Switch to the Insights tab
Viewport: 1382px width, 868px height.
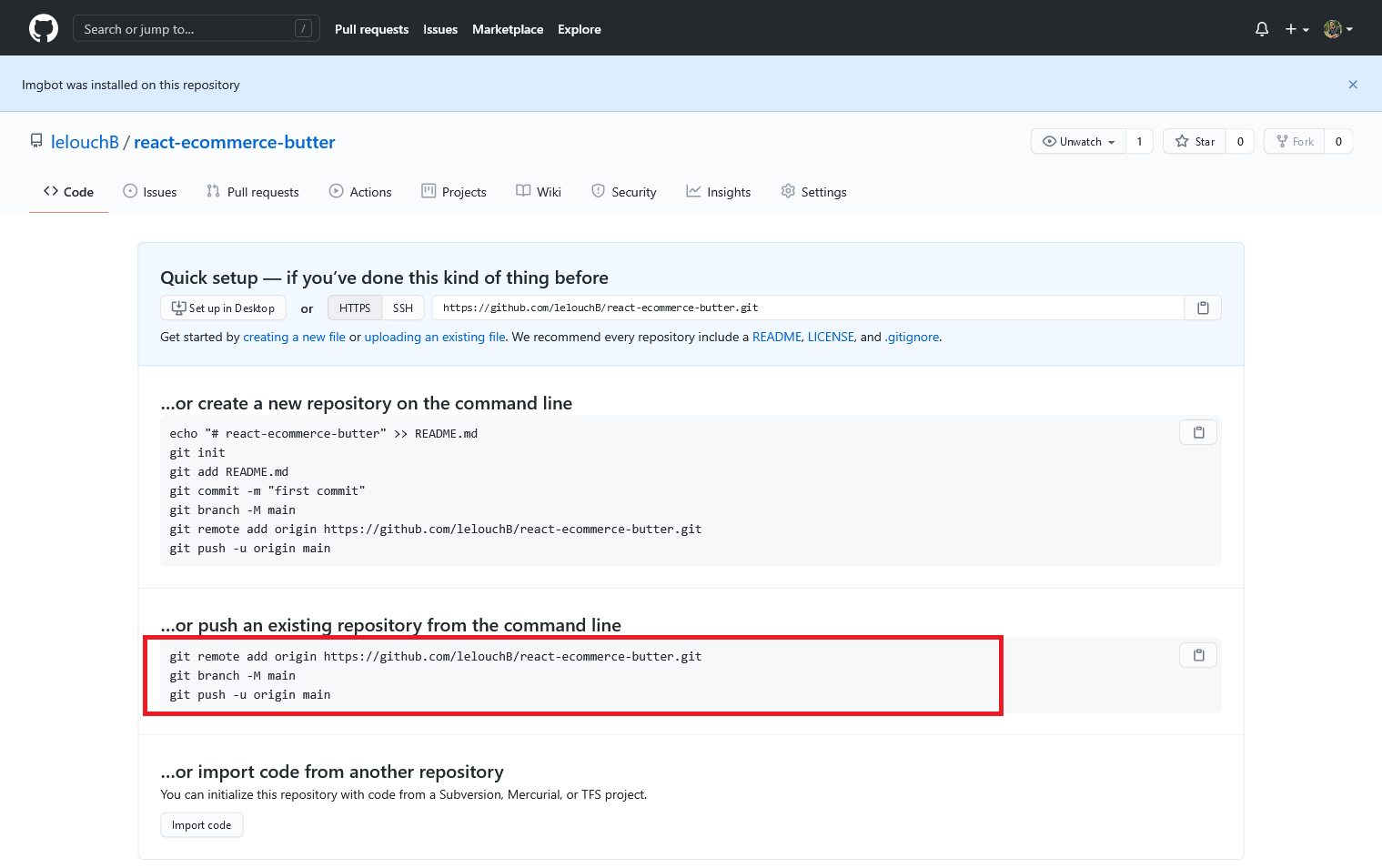tap(719, 192)
